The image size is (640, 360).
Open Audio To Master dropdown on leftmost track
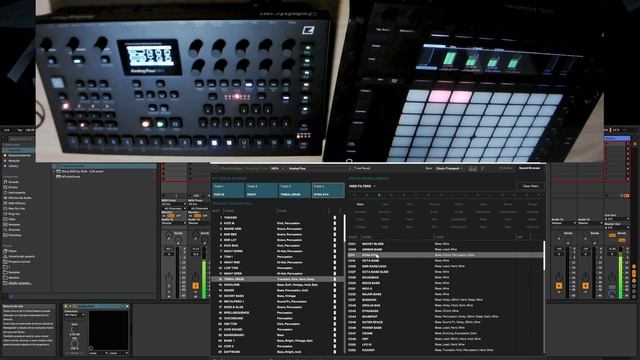[173, 223]
